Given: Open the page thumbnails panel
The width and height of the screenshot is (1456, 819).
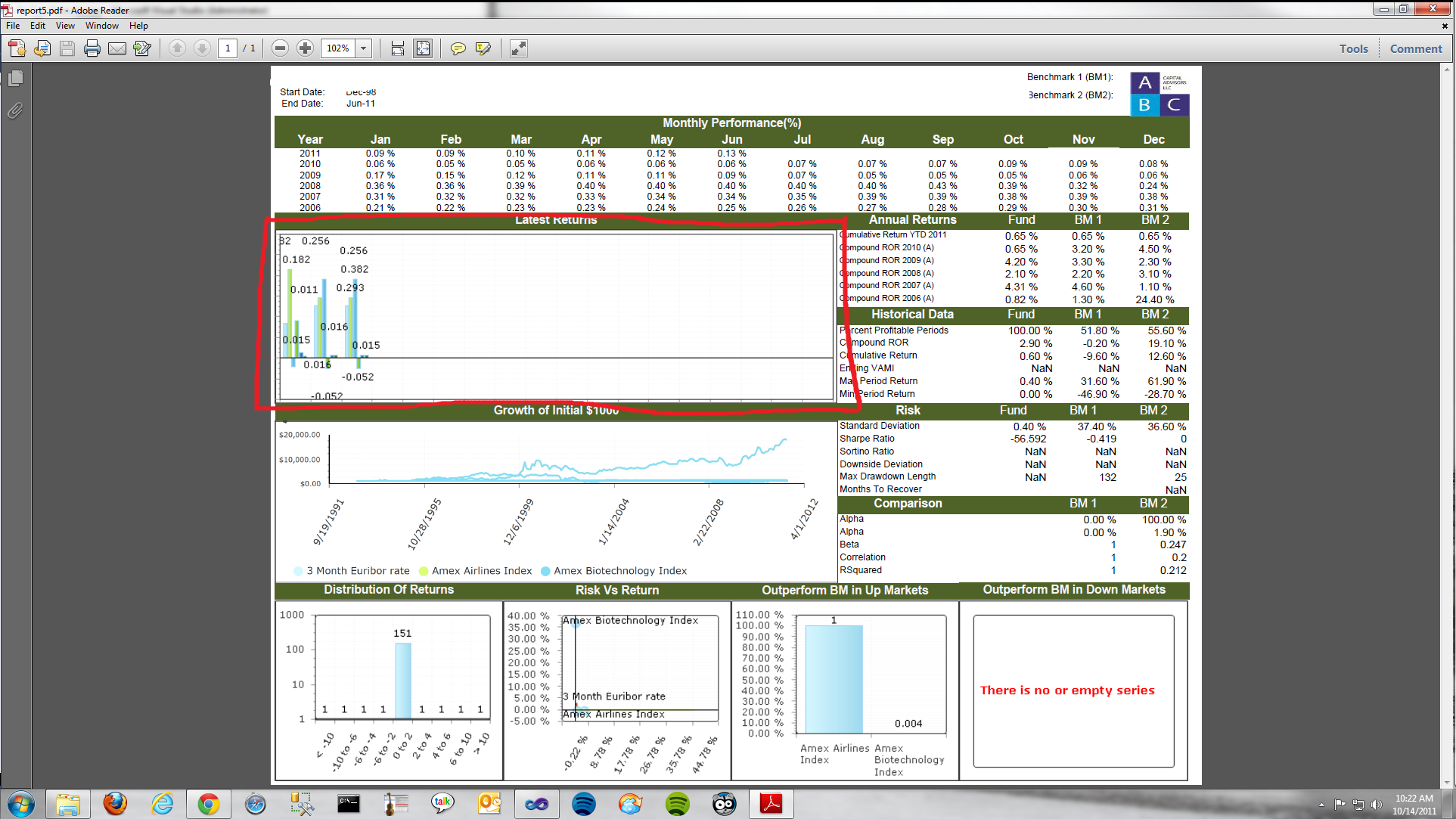Looking at the screenshot, I should point(15,79).
